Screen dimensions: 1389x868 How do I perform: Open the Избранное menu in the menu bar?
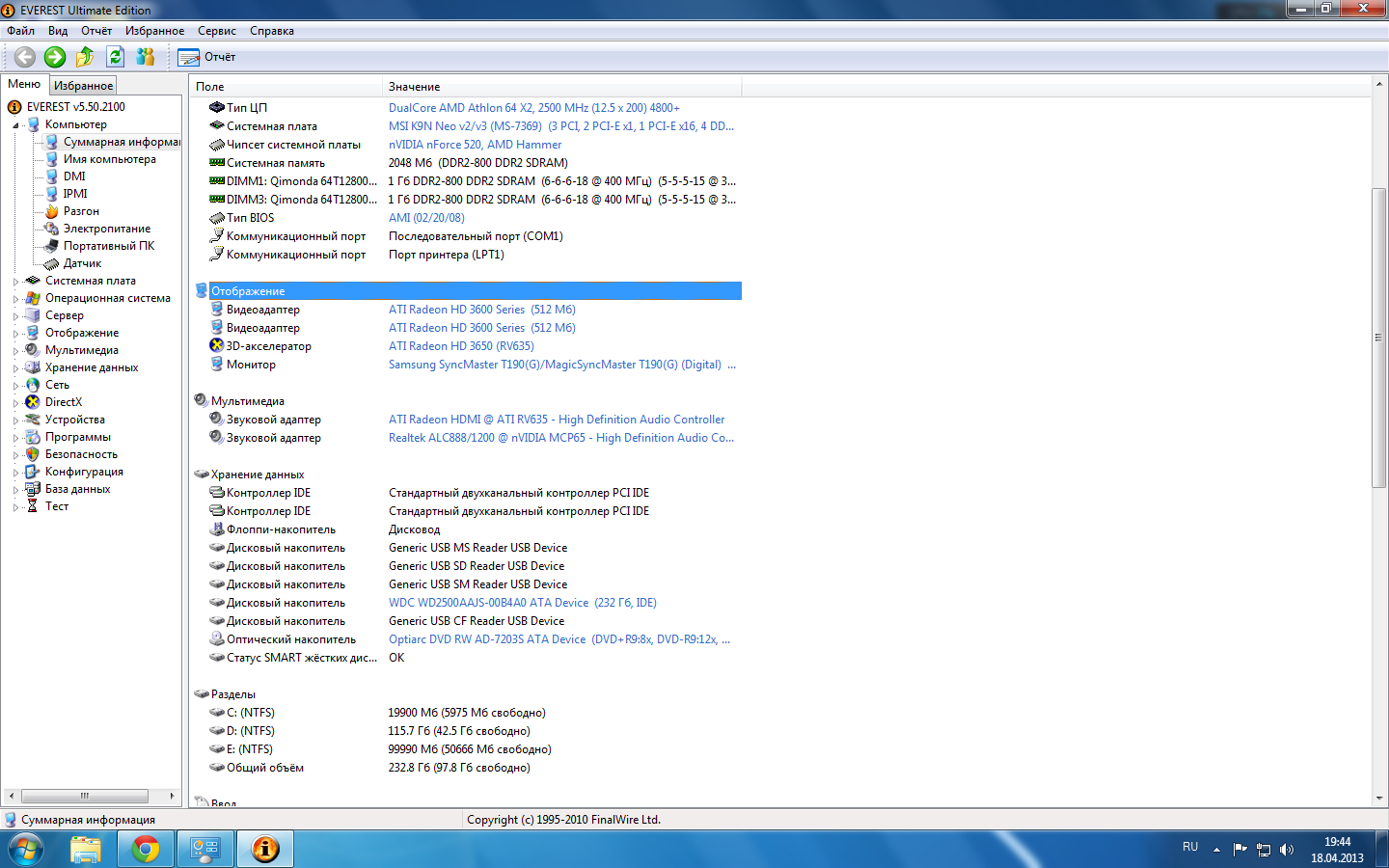[154, 31]
